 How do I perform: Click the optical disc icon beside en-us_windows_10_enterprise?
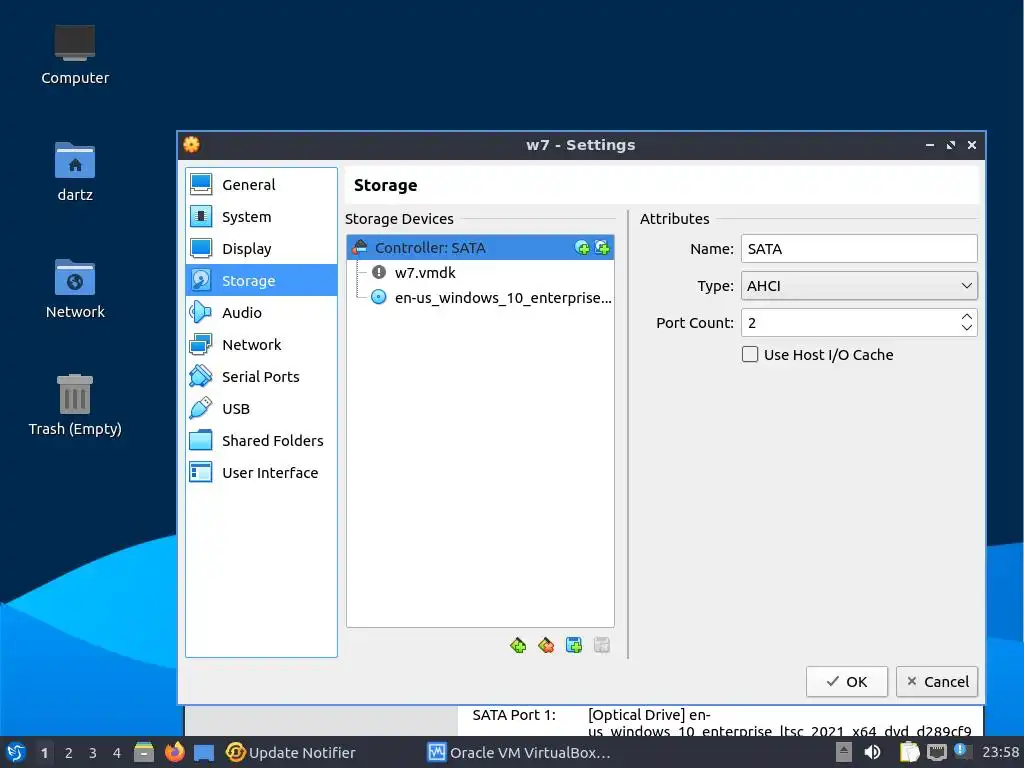pos(379,297)
